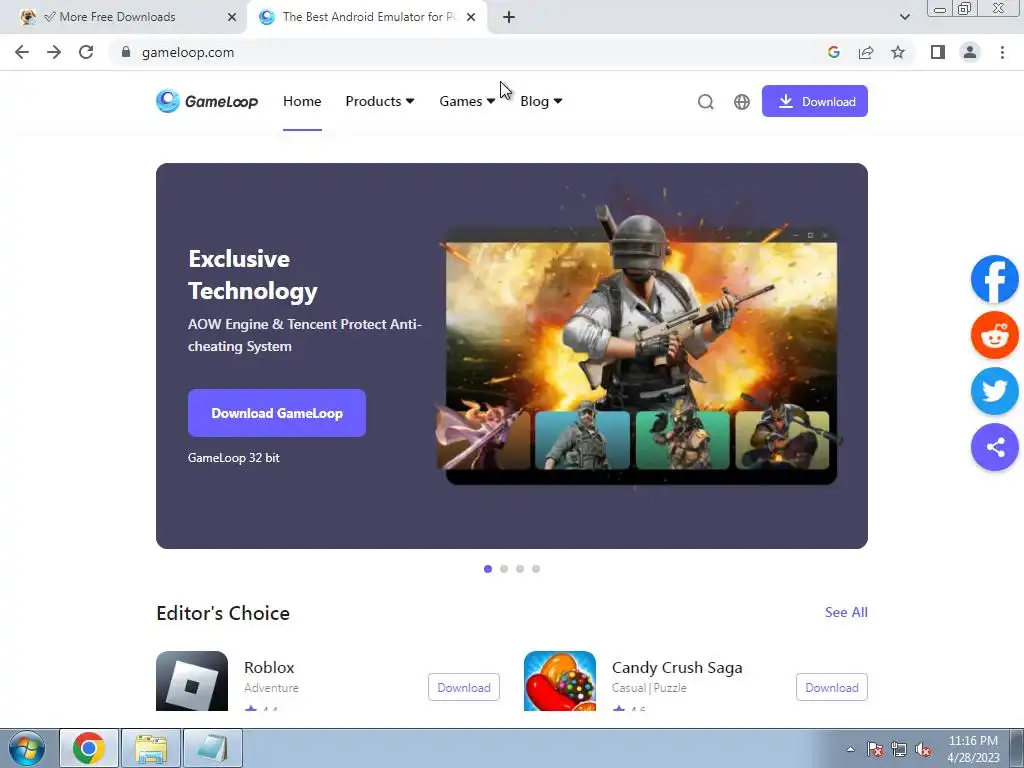Viewport: 1024px width, 768px height.
Task: Click the header Download button
Action: point(814,101)
